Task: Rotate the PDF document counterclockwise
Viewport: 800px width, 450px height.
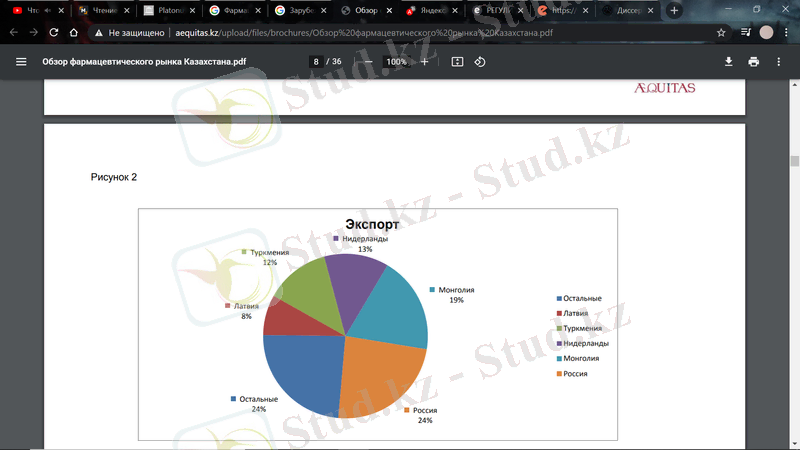Action: pyautogui.click(x=480, y=61)
